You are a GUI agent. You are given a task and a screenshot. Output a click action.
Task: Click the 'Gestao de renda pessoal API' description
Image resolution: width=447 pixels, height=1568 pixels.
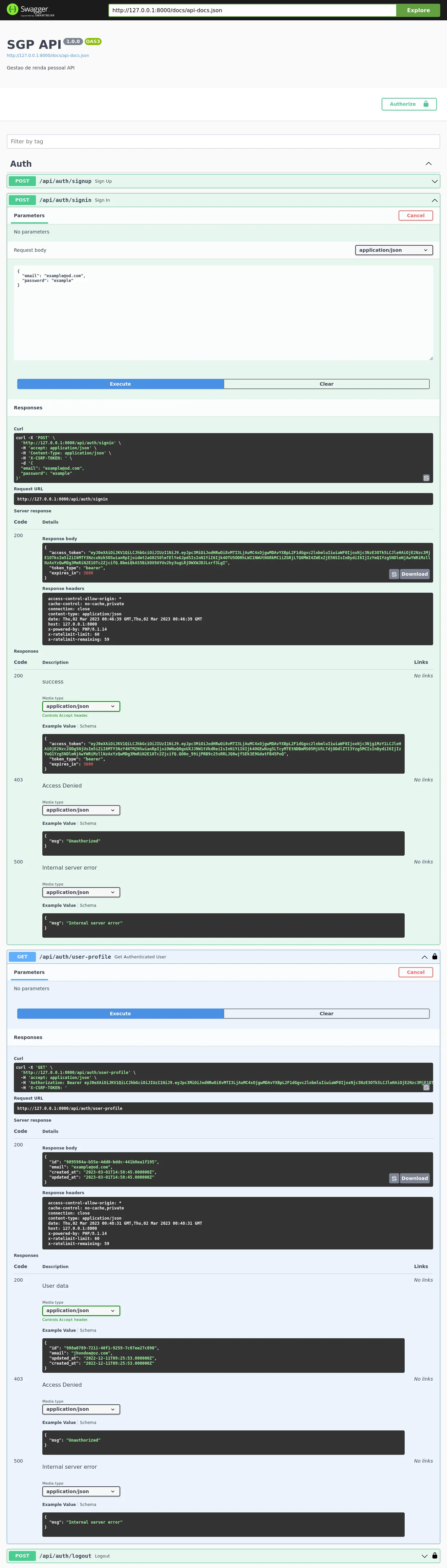click(41, 67)
